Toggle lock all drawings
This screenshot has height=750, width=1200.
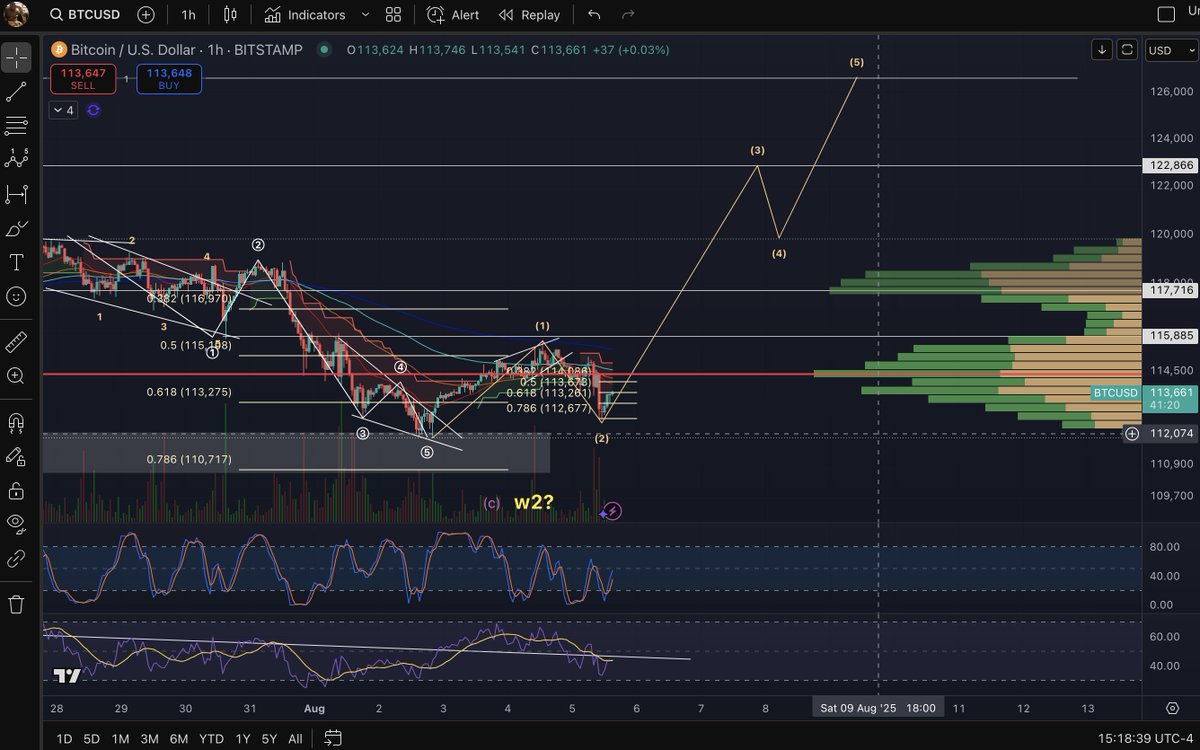click(16, 490)
